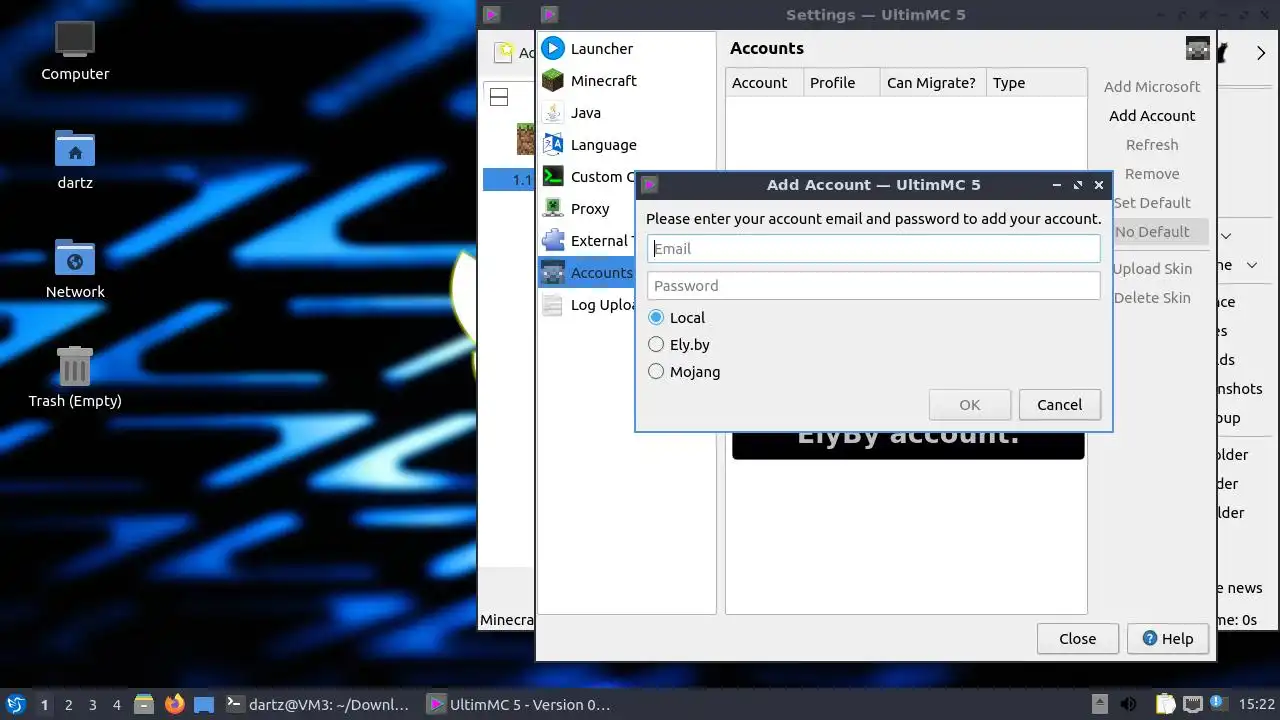The image size is (1280, 720).
Task: Click the Remove account button
Action: (1152, 173)
